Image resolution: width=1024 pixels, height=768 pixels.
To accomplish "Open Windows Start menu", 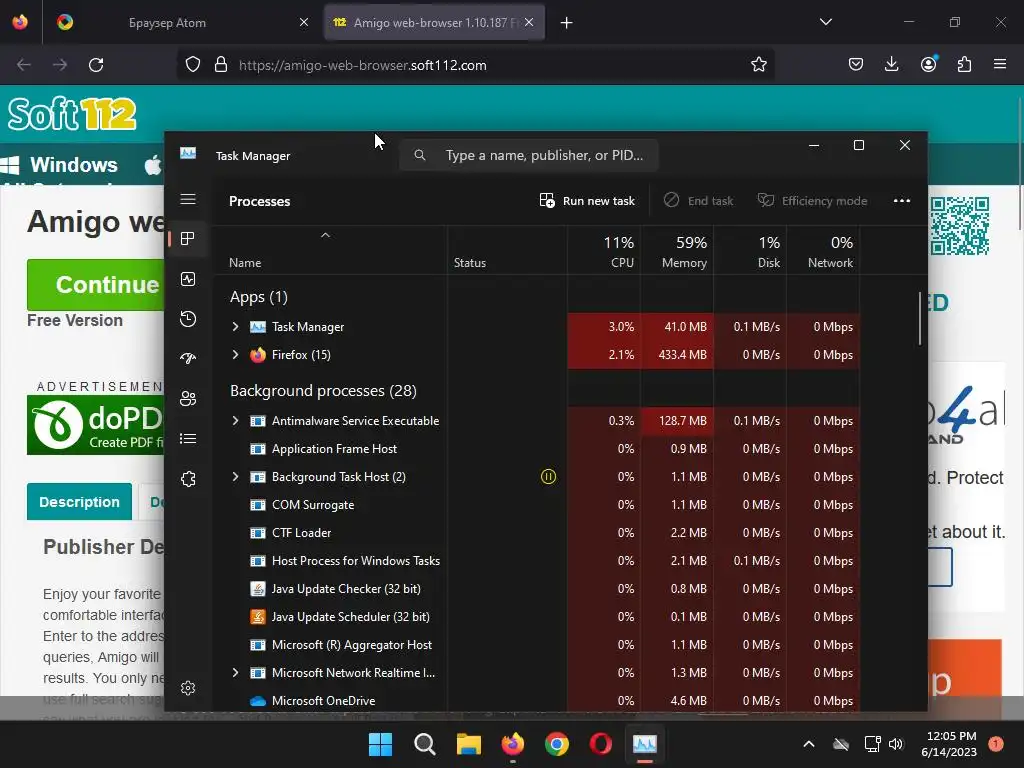I will point(380,744).
